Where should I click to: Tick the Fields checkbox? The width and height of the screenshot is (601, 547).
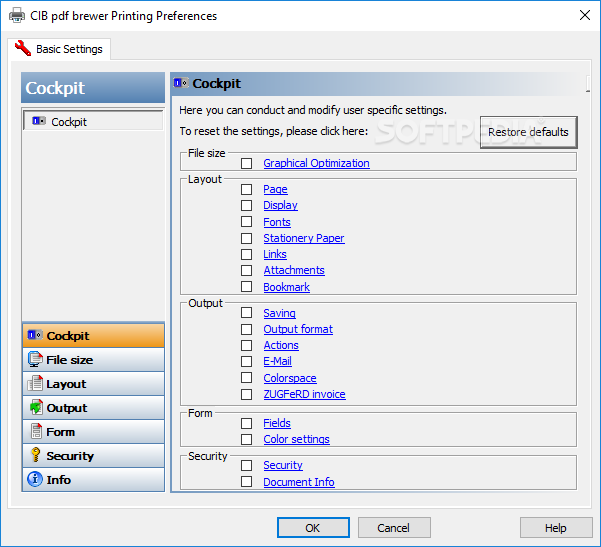point(246,424)
